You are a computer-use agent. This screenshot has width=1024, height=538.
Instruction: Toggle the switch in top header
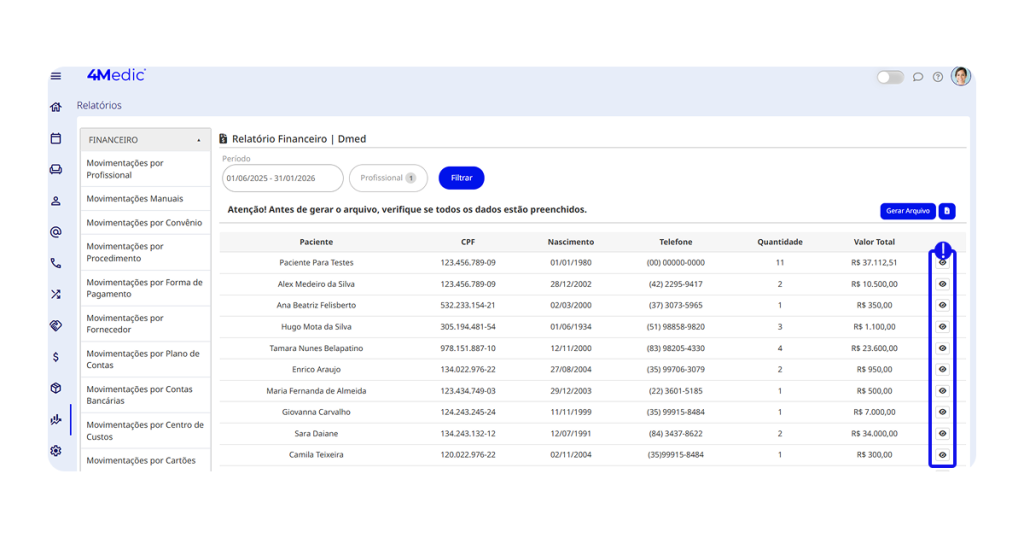coord(890,77)
